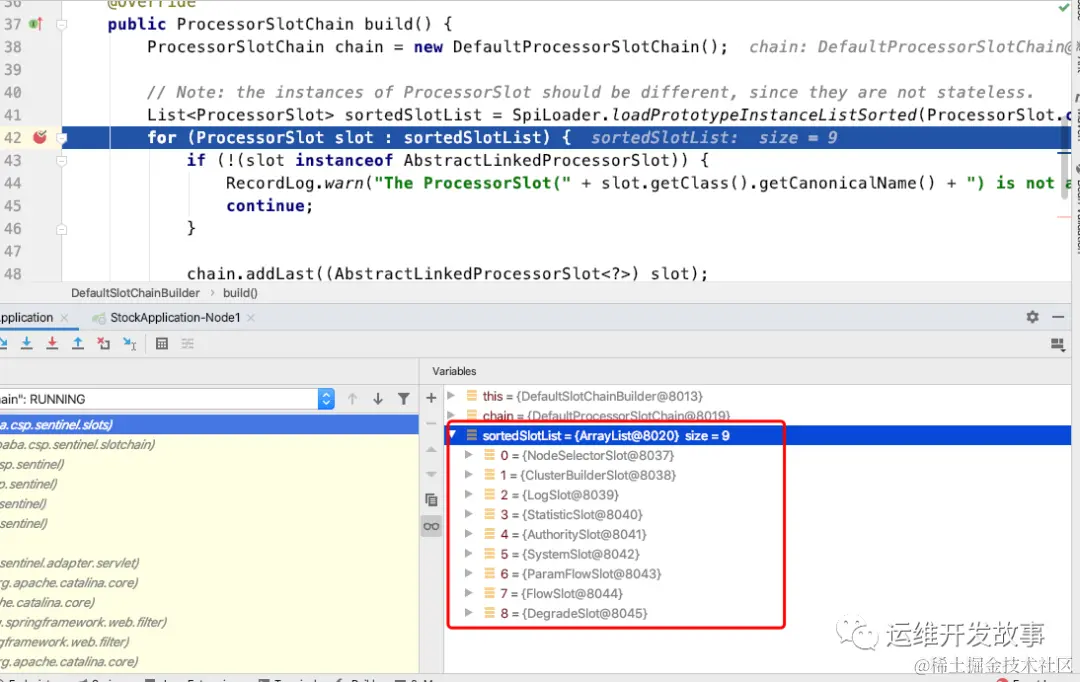Expand the AuthoritySlot@8041 entry

(468, 534)
